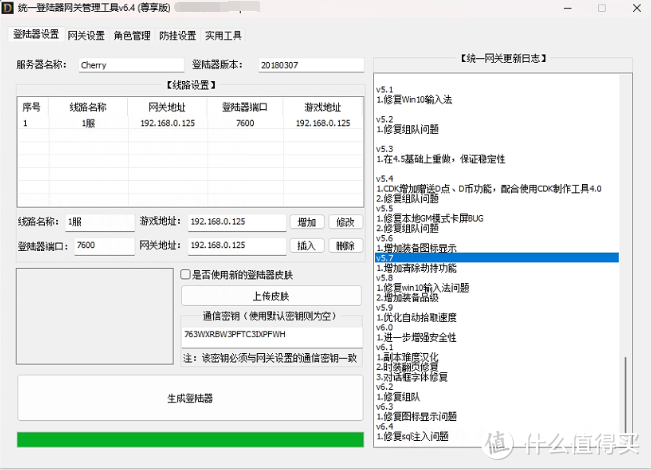Screen dimensions: 651x470
Task: Focus the 登陆器端口 input with 7600
Action: (x=105, y=246)
